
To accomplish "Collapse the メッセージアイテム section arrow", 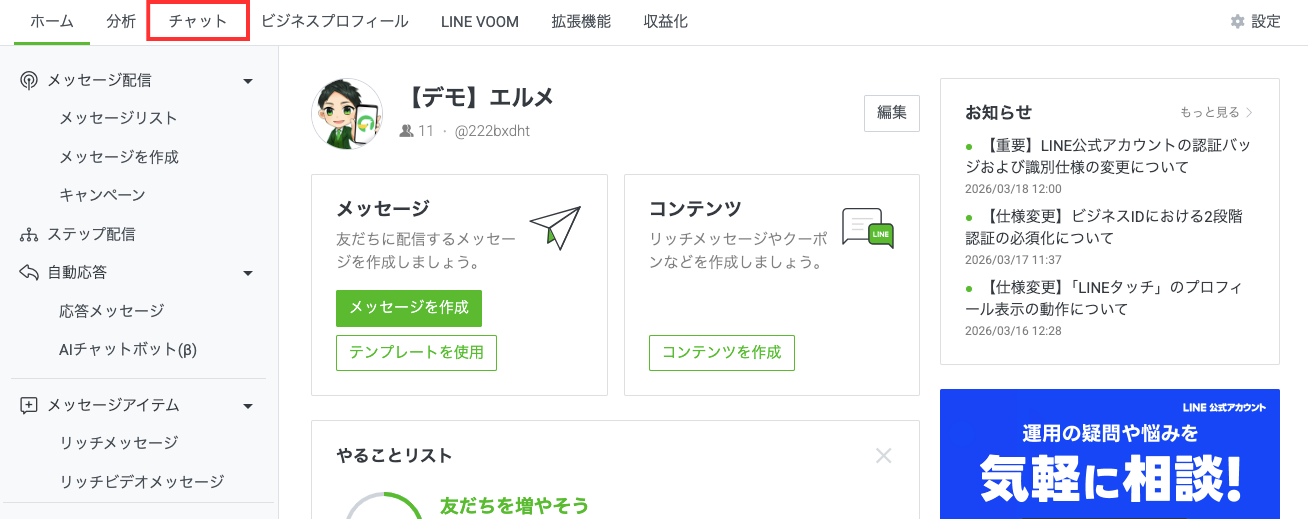I will (x=248, y=406).
